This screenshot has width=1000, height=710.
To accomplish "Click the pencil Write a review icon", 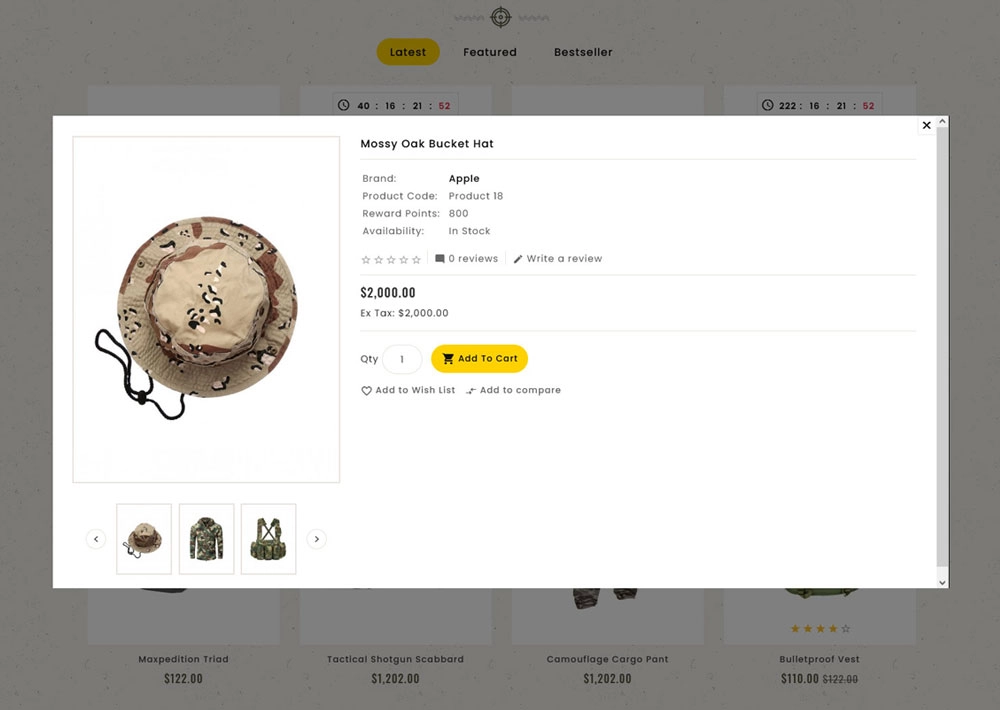I will [x=518, y=259].
